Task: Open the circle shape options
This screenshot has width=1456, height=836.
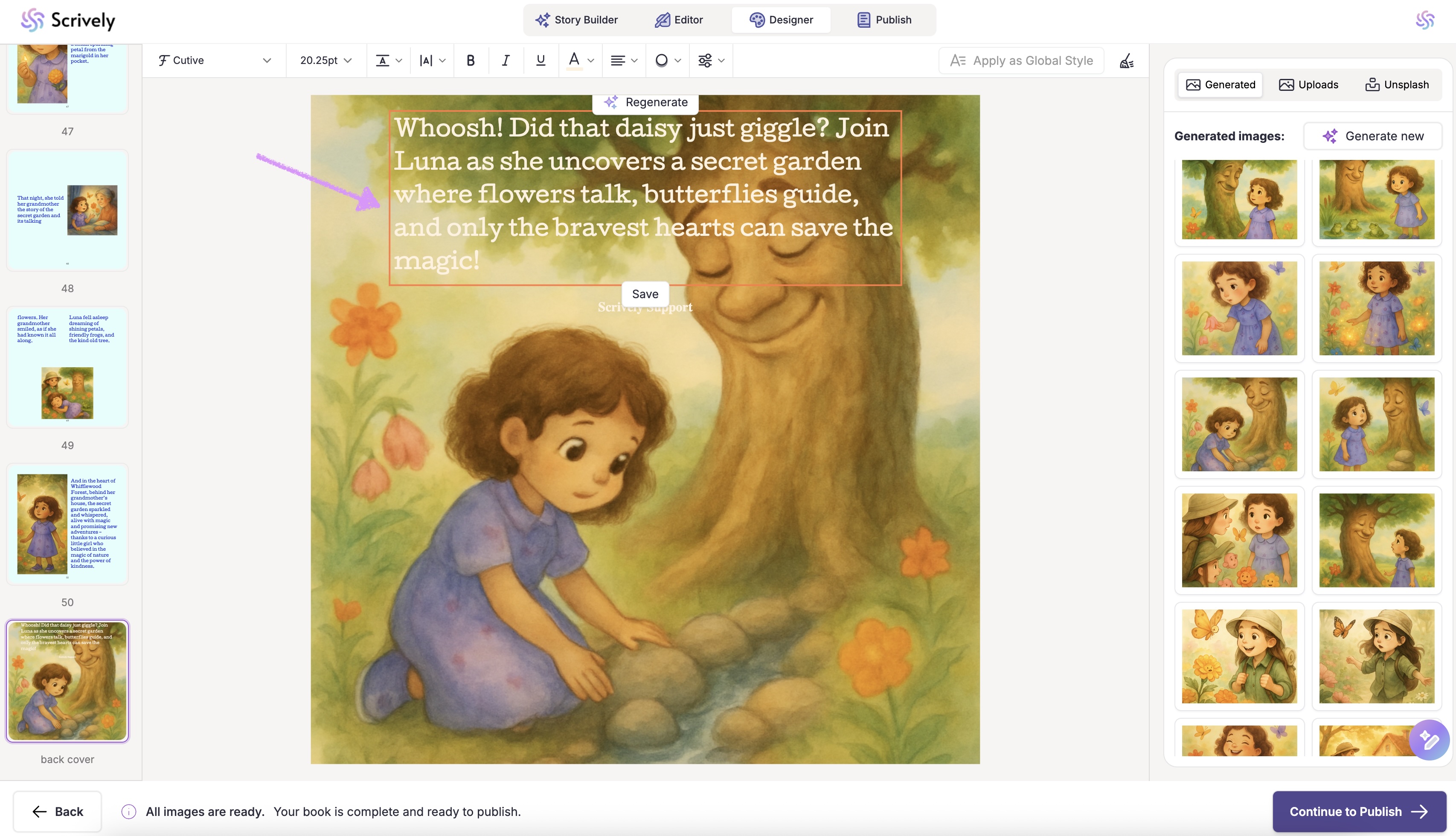Action: [x=667, y=60]
